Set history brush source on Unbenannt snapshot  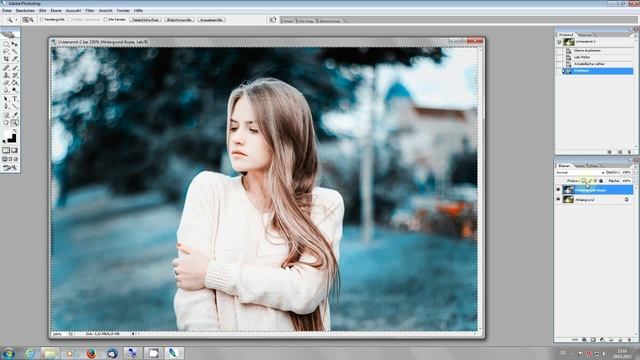(559, 42)
